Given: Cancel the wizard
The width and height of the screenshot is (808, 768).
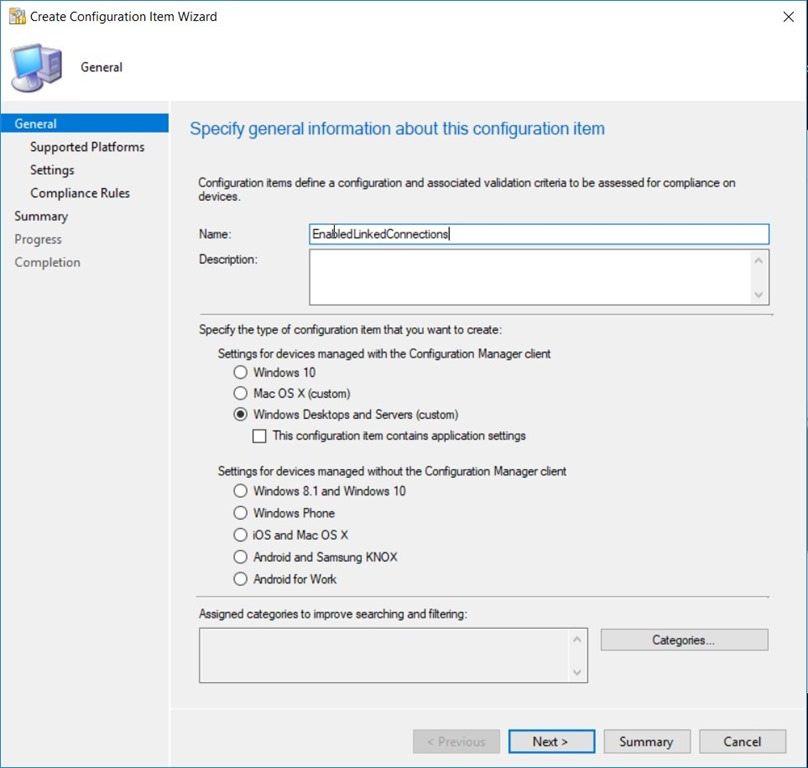Looking at the screenshot, I should [x=742, y=741].
